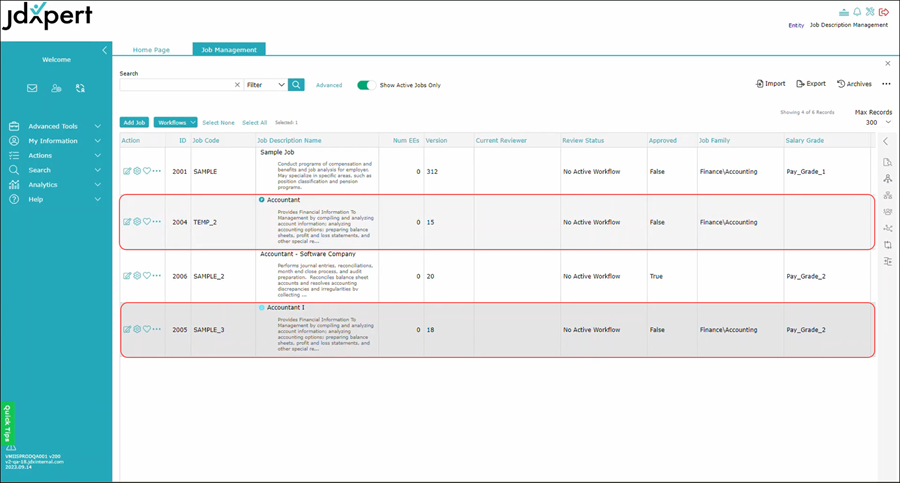The image size is (900, 483).
Task: Expand the Analytics sidebar menu item
Action: tap(55, 184)
